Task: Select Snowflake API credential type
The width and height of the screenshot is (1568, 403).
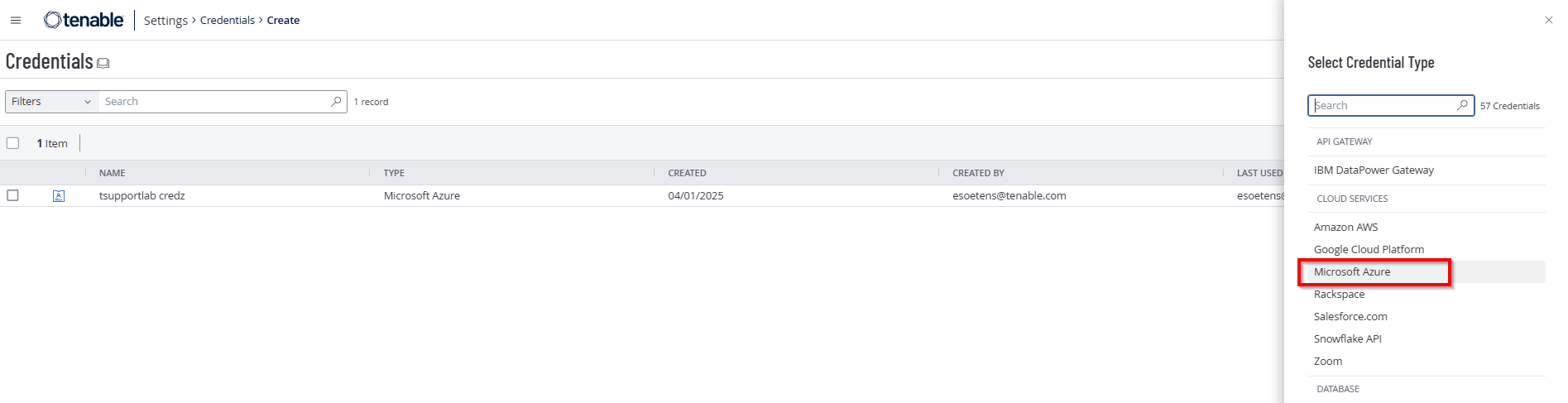Action: click(1347, 338)
